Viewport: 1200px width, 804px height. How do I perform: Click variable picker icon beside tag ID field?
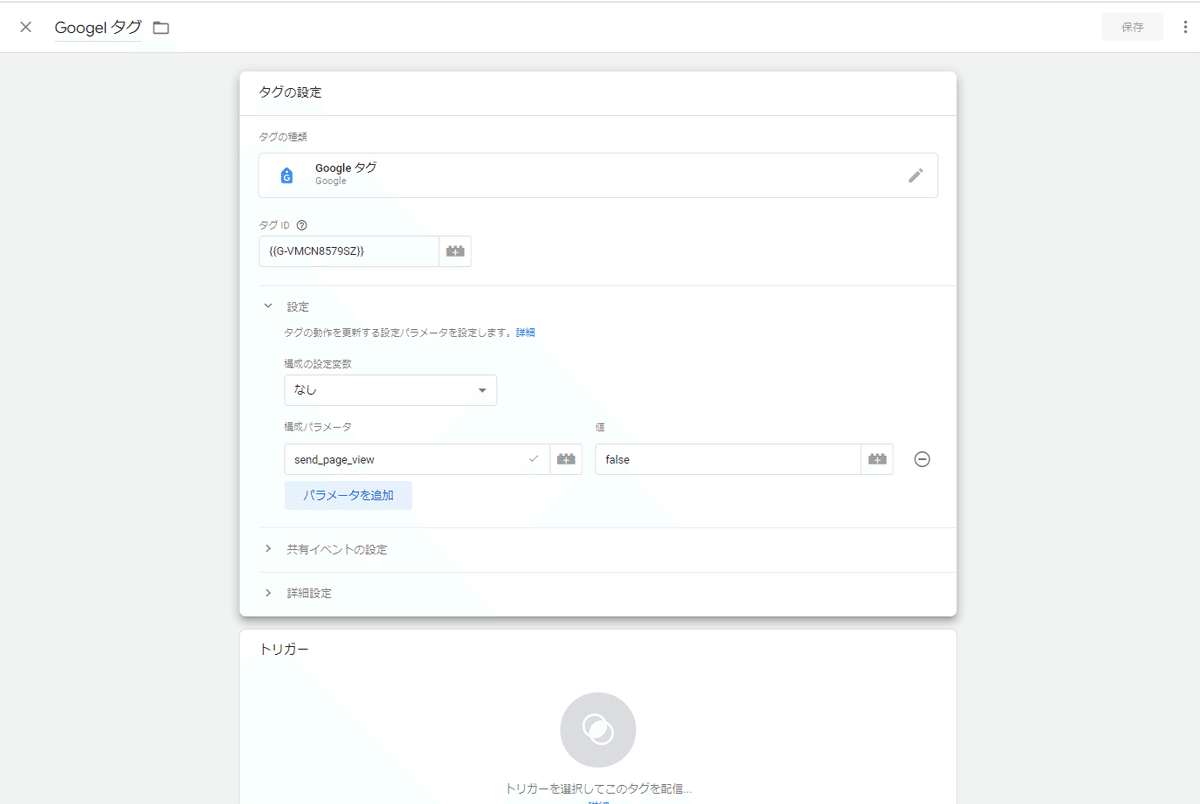(x=455, y=251)
